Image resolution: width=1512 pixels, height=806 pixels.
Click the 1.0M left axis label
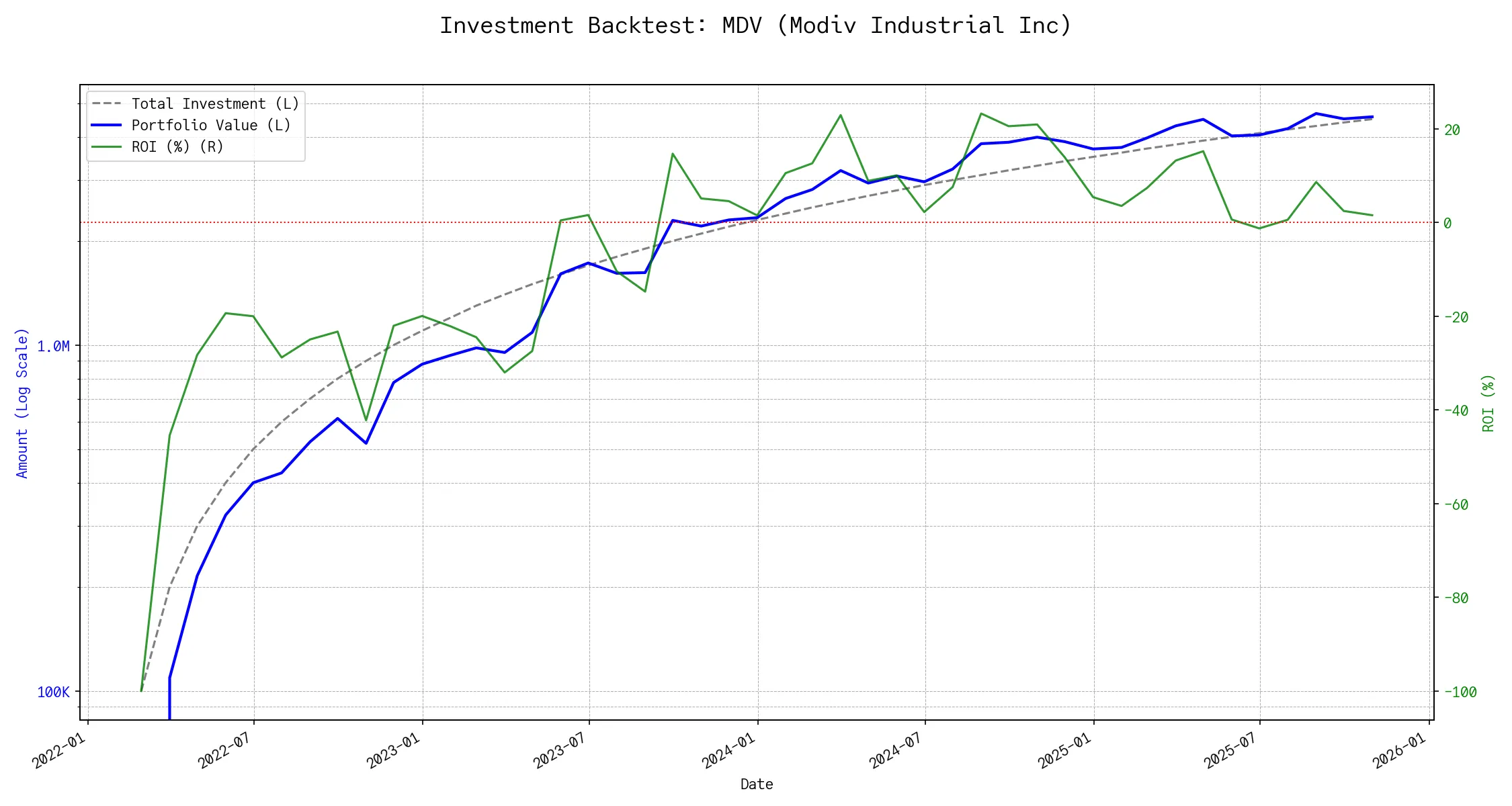53,347
